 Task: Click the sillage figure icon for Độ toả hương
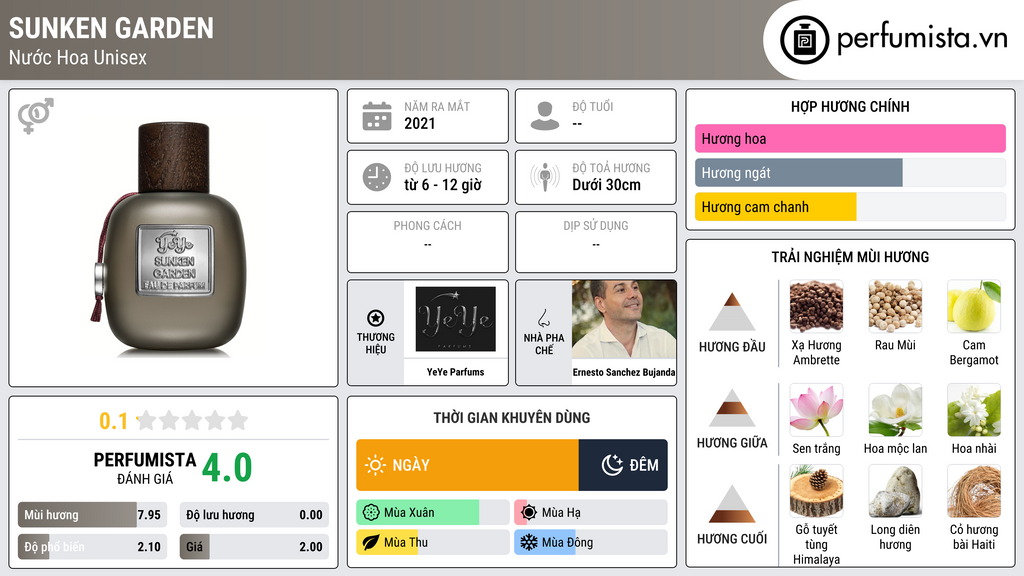coord(545,177)
